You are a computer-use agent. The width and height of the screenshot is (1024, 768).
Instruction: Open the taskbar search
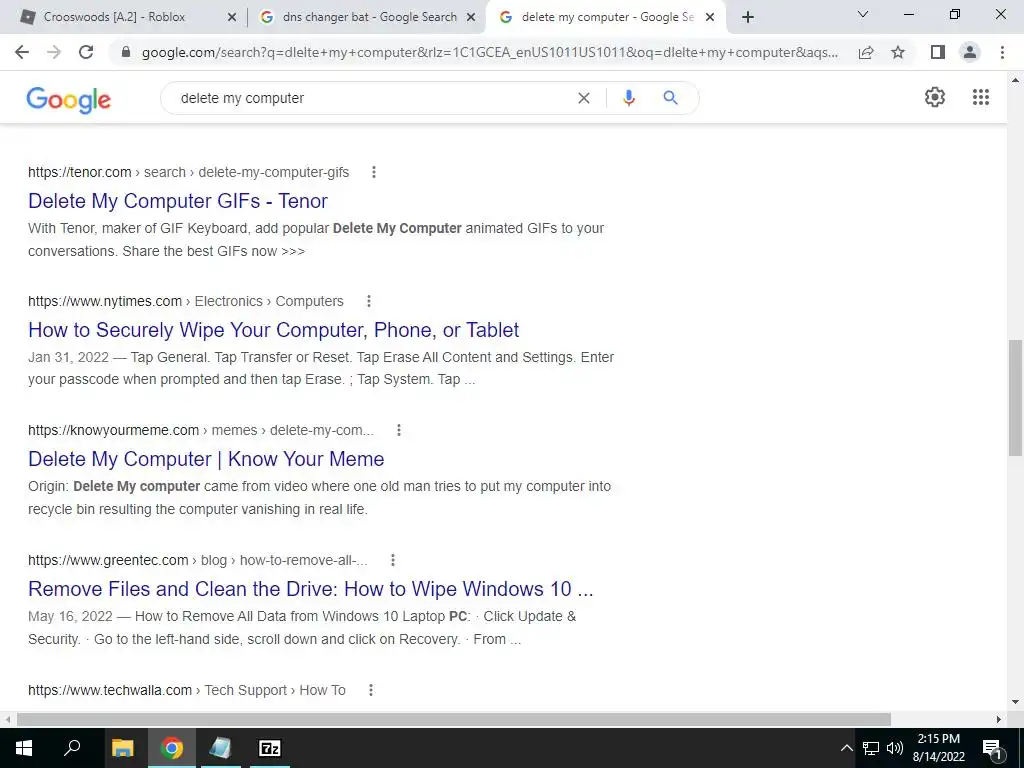coord(72,748)
